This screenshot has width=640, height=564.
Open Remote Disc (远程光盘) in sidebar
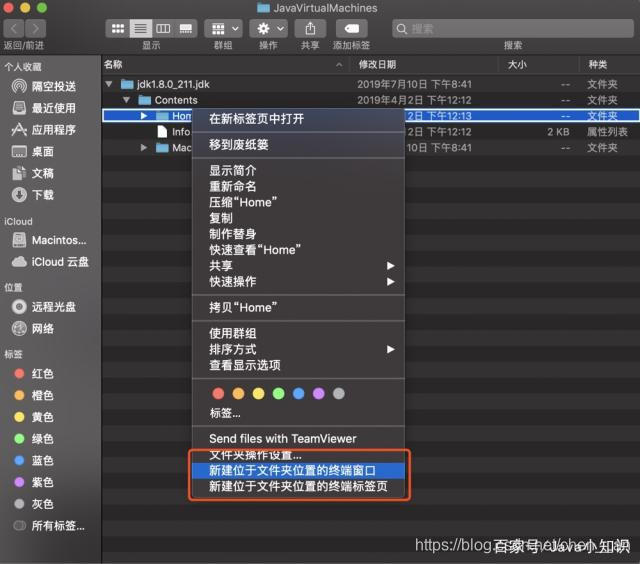point(44,306)
